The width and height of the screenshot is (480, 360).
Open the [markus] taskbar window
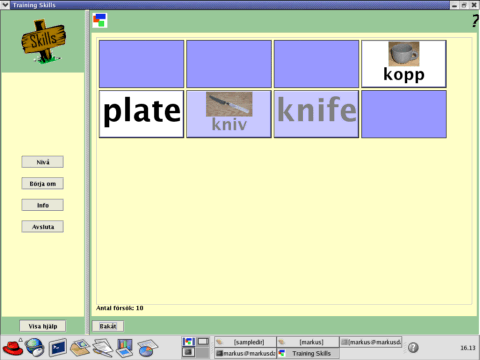(308, 342)
